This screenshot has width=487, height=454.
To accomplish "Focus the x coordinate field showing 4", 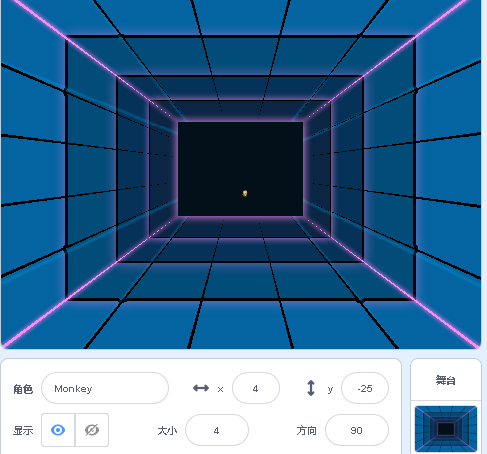I will tap(256, 388).
